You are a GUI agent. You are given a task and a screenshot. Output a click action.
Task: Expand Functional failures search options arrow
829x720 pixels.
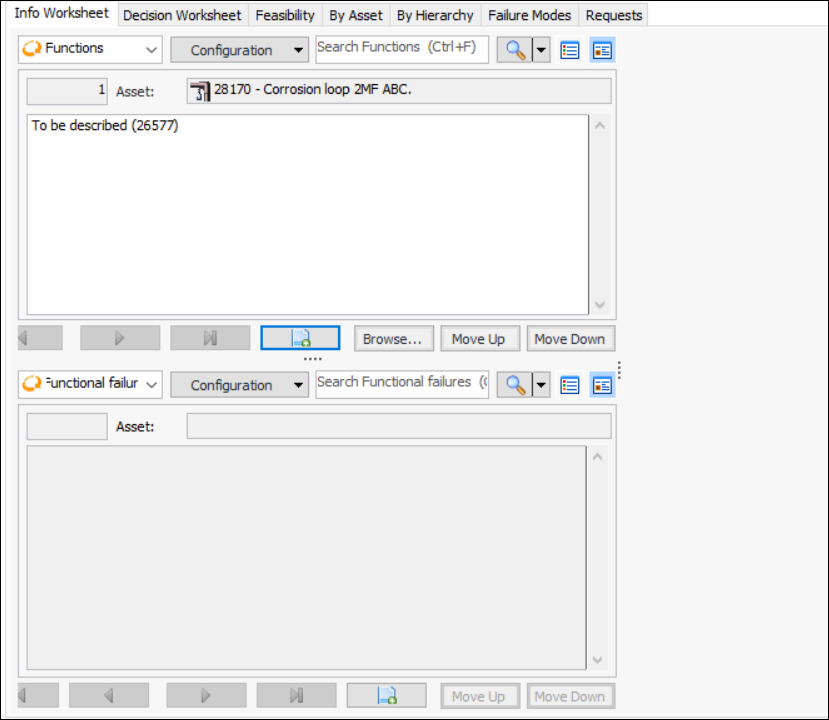pos(541,385)
